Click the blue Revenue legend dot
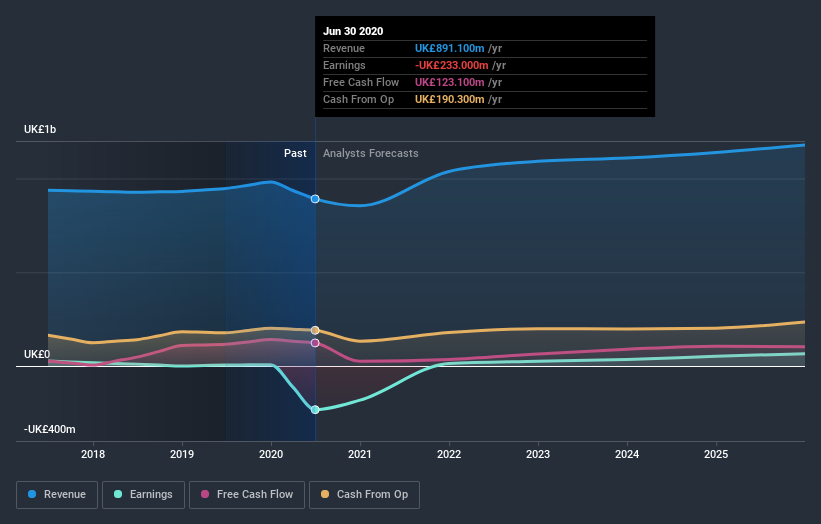Screen dimensions: 821x524 click(32, 494)
